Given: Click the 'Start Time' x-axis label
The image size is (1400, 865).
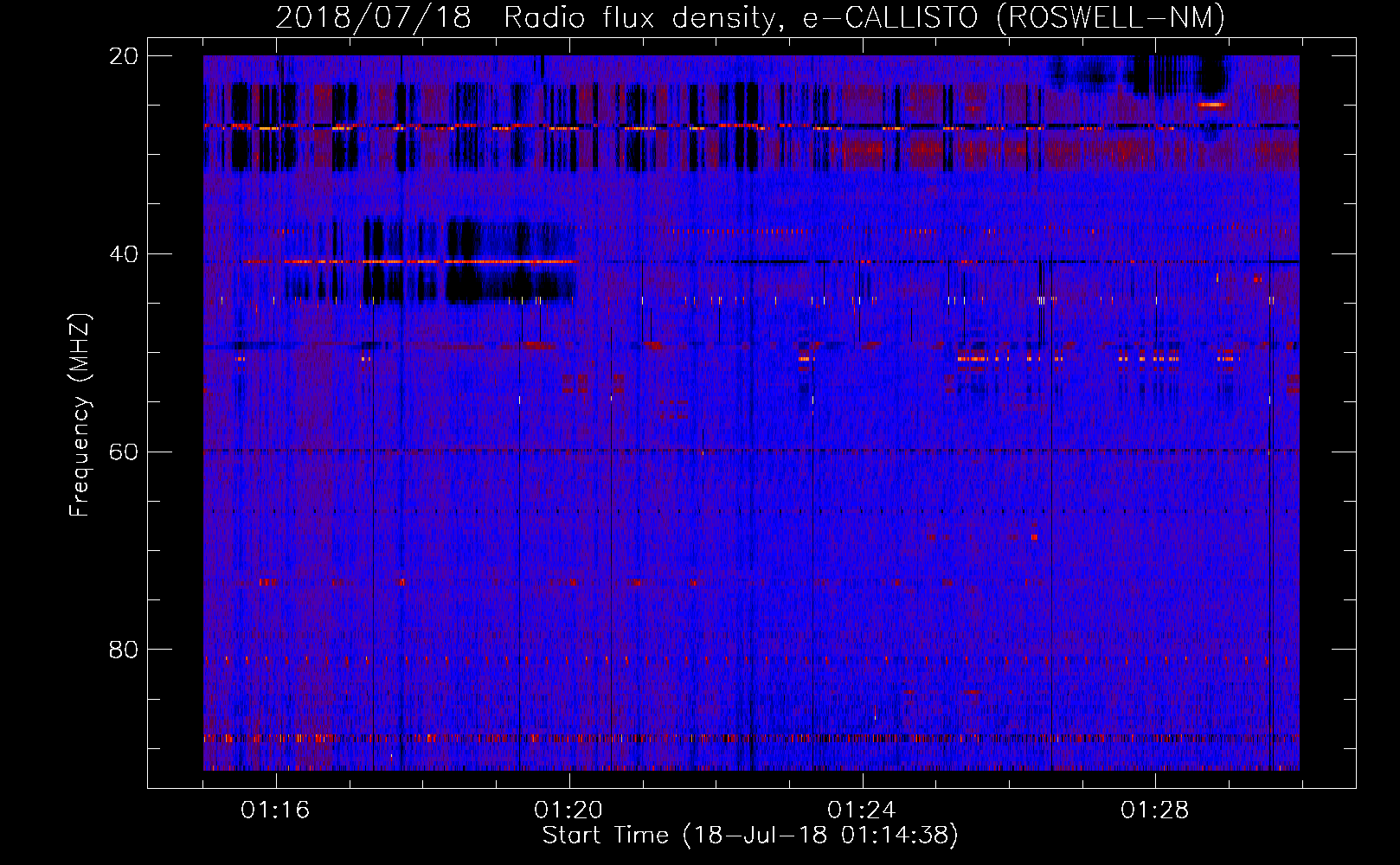Looking at the screenshot, I should click(750, 836).
